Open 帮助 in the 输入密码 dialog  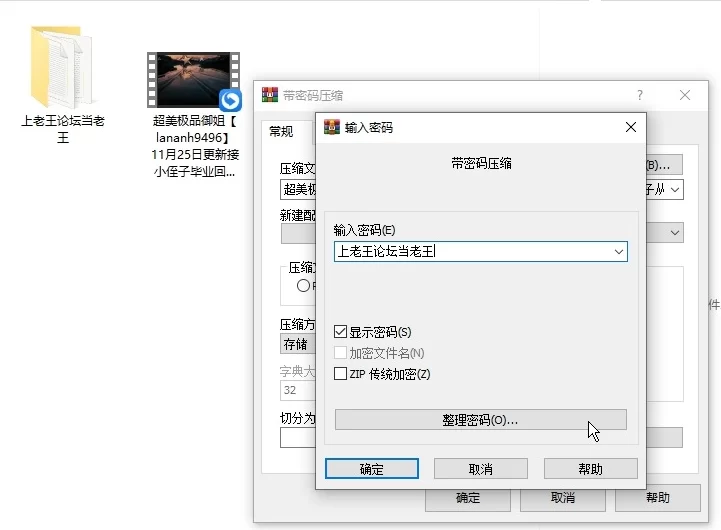pyautogui.click(x=590, y=469)
